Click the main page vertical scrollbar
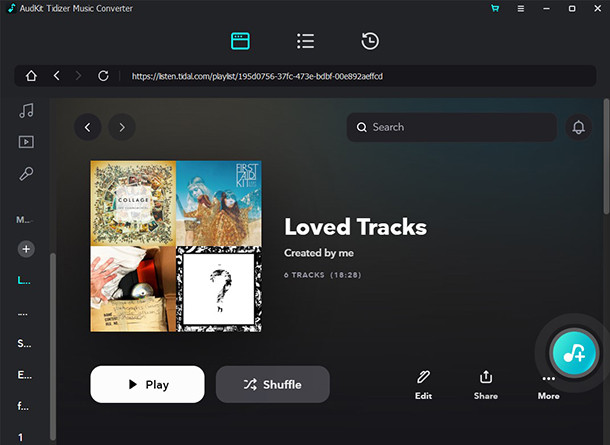Screen dimensions: 610x445 (x=606, y=156)
